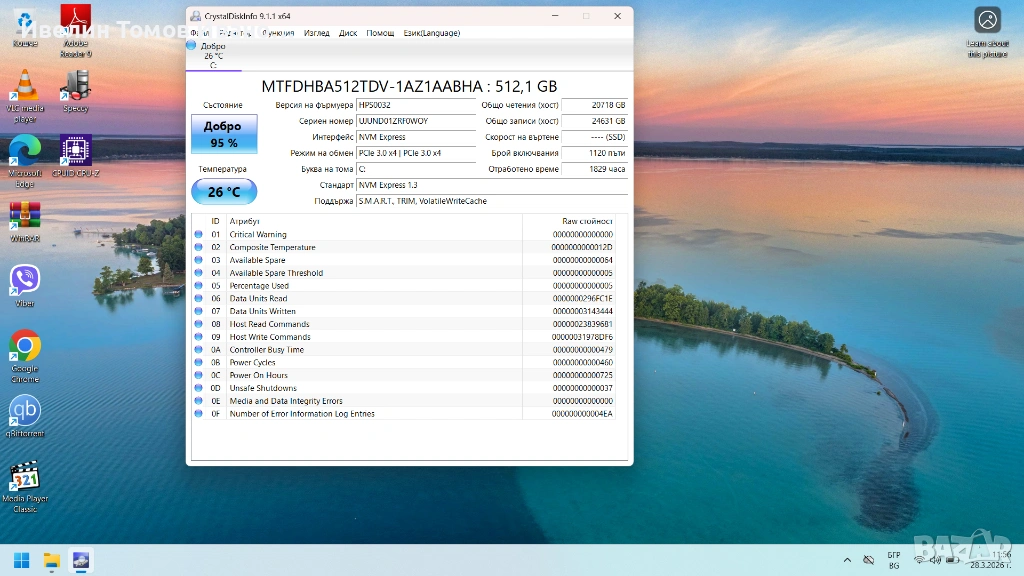Open the Помощ menu

point(380,33)
